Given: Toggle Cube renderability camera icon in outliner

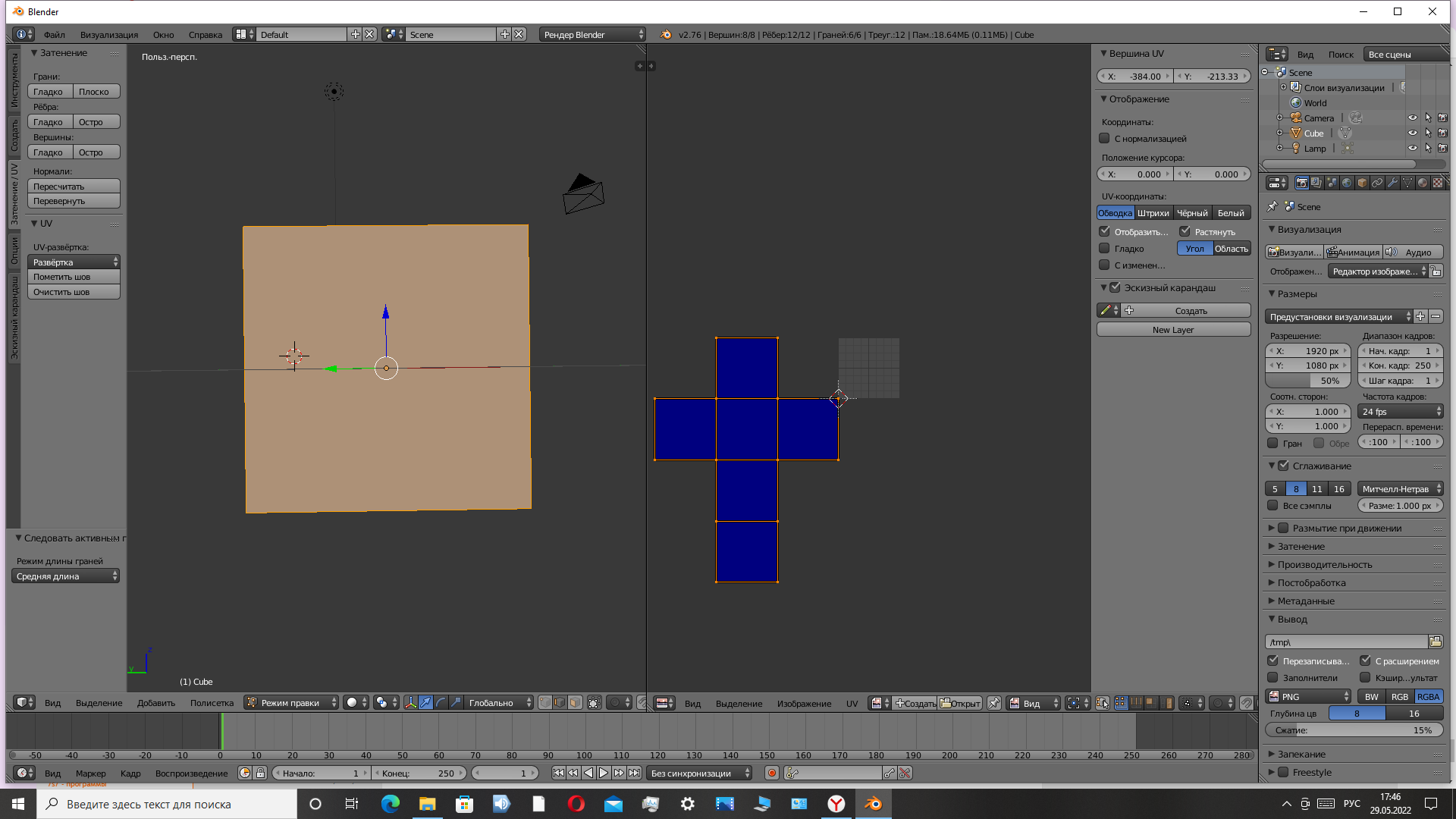Looking at the screenshot, I should (x=1442, y=133).
